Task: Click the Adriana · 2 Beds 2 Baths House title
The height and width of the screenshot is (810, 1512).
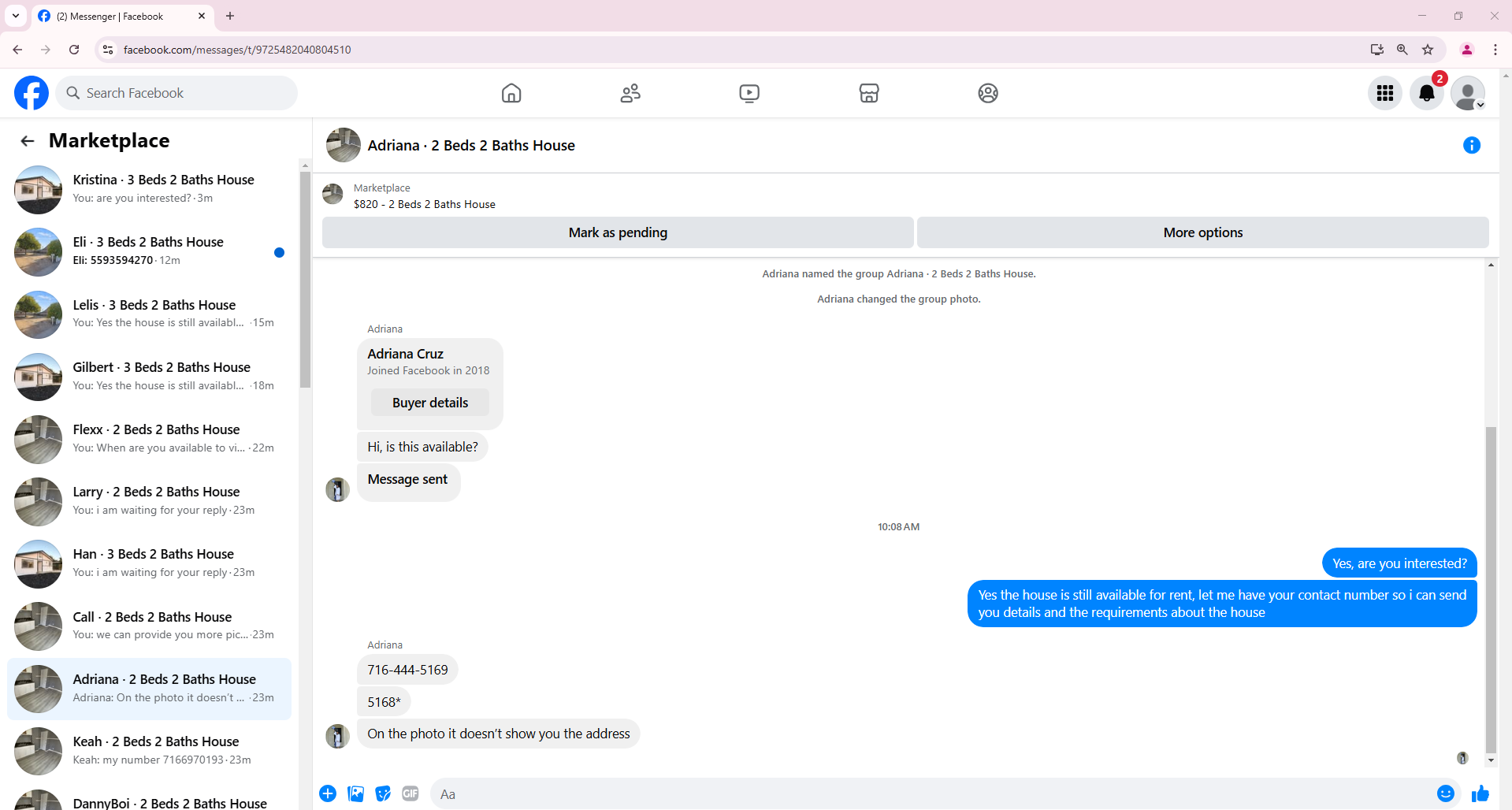Action: click(471, 145)
